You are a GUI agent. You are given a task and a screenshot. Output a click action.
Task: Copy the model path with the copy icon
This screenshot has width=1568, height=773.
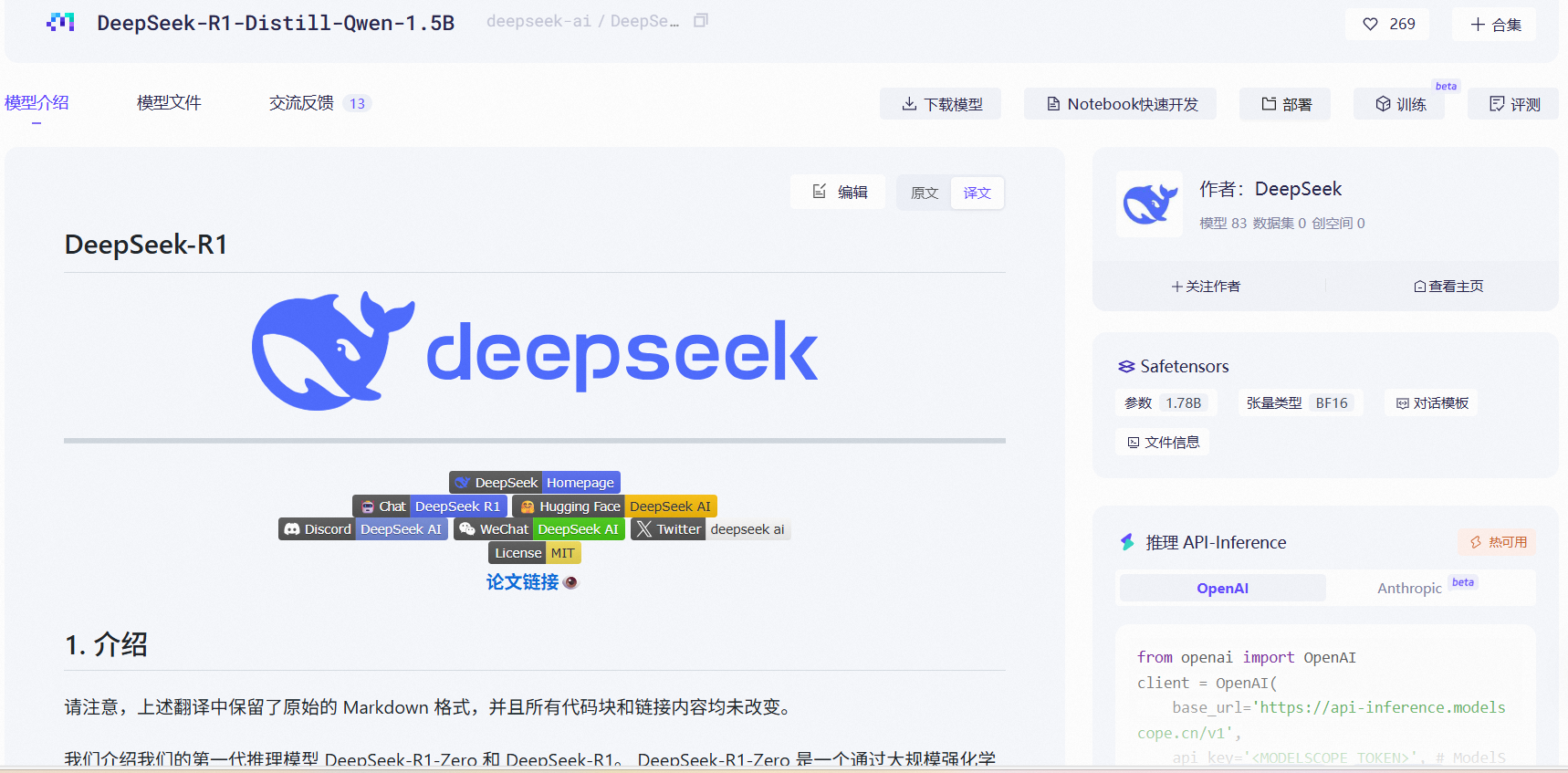(701, 20)
